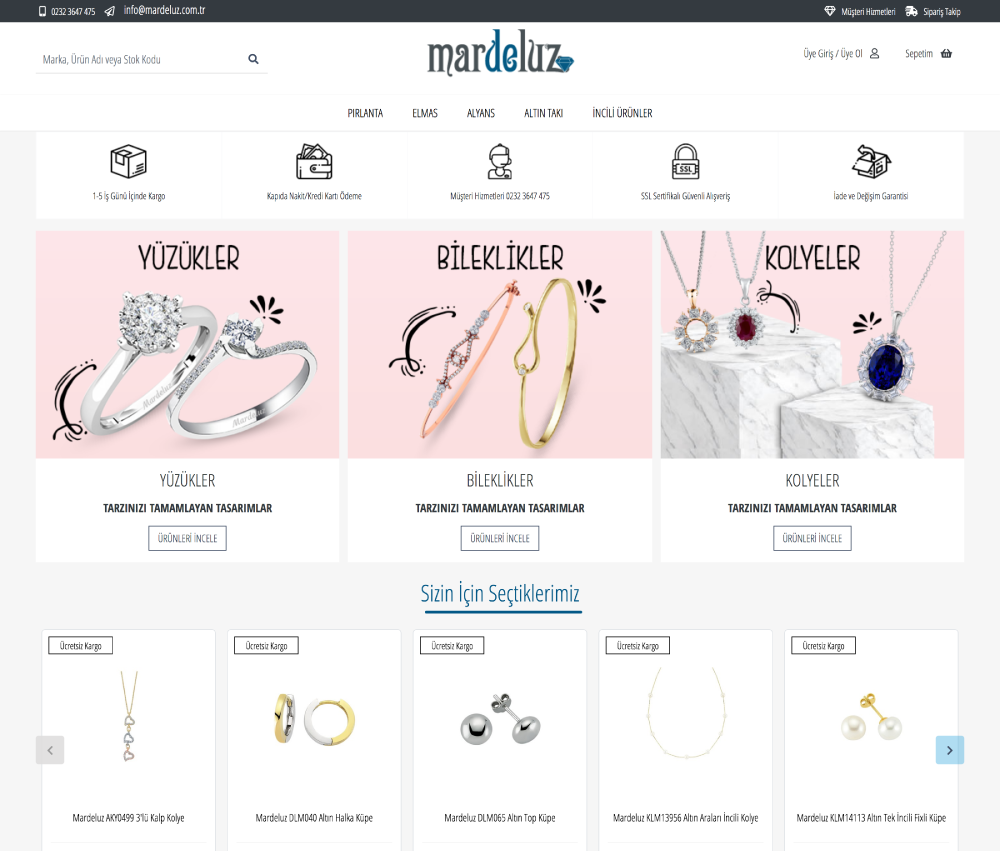Open the İNCİLİ ÜRÜNLER menu
Viewport: 1000px width, 851px height.
[622, 113]
